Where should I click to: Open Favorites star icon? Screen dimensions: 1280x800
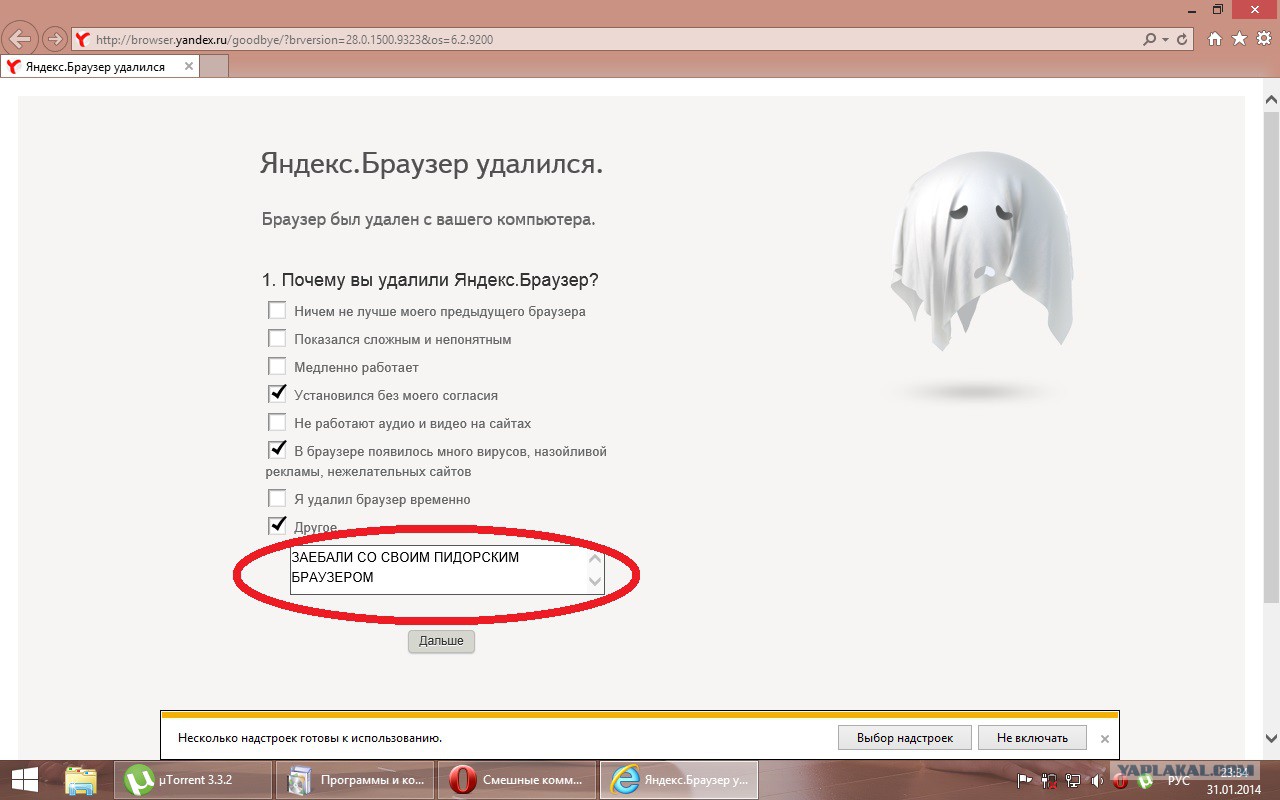[1239, 38]
